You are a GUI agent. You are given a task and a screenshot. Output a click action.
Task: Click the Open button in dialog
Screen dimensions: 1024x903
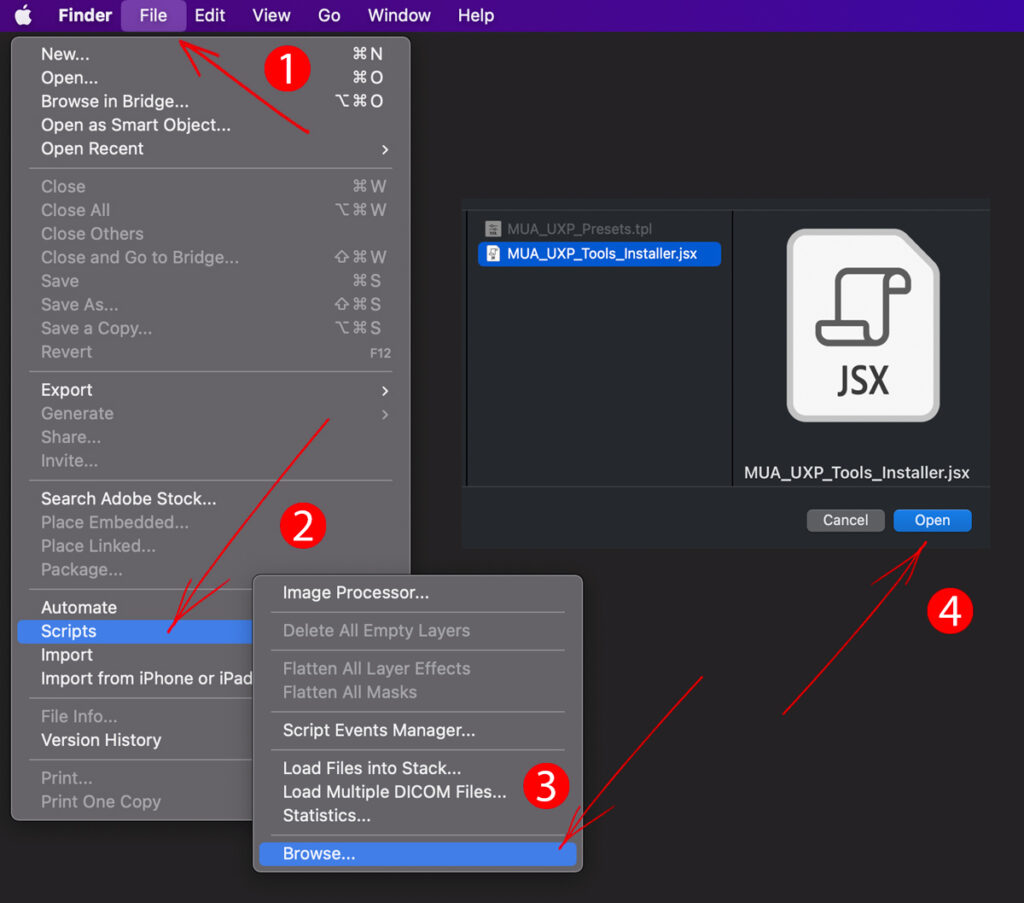pyautogui.click(x=932, y=520)
